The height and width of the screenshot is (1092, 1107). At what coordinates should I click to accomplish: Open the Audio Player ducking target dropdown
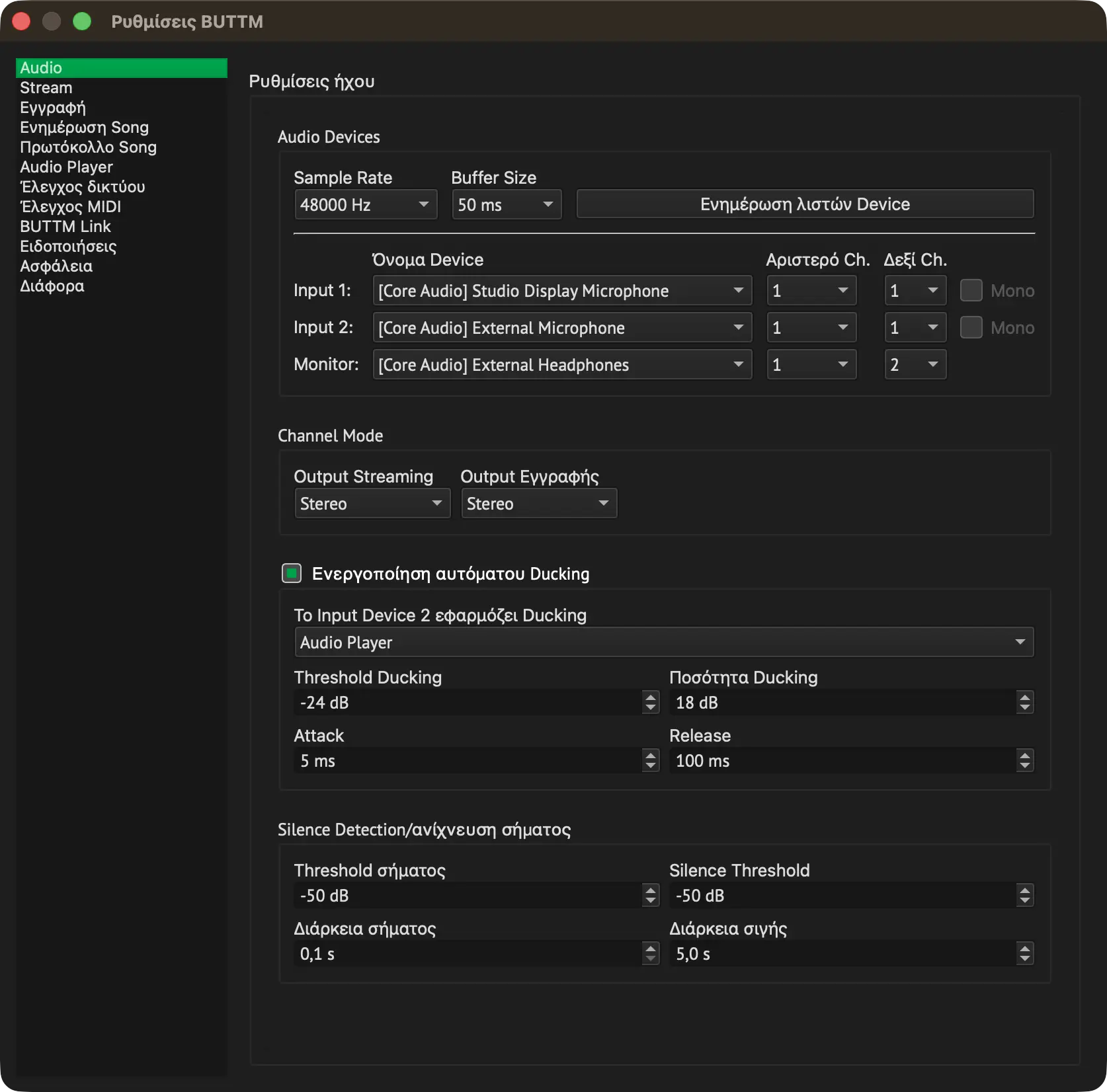[x=664, y=643]
